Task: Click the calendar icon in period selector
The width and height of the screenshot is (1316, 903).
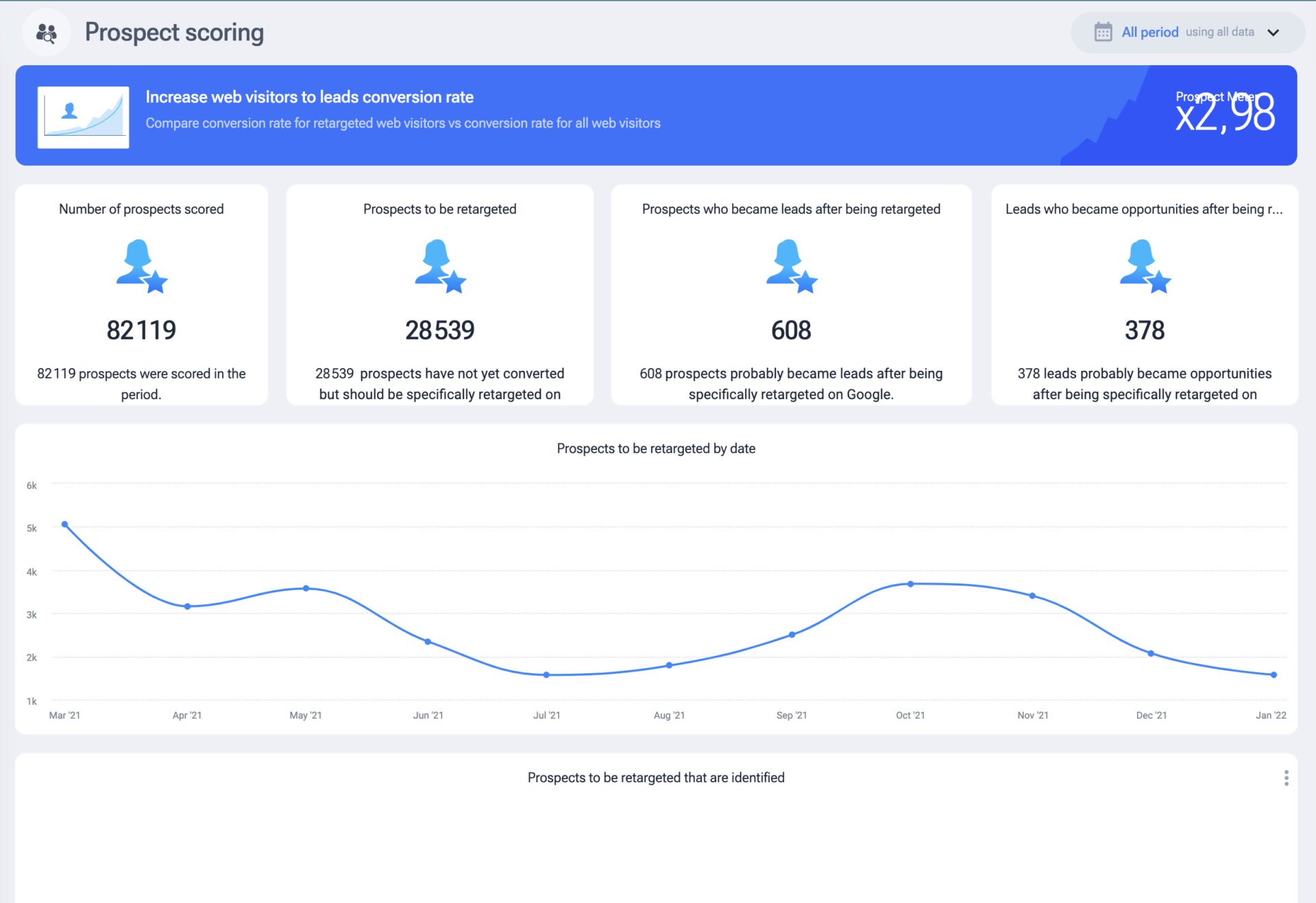Action: [x=1103, y=32]
